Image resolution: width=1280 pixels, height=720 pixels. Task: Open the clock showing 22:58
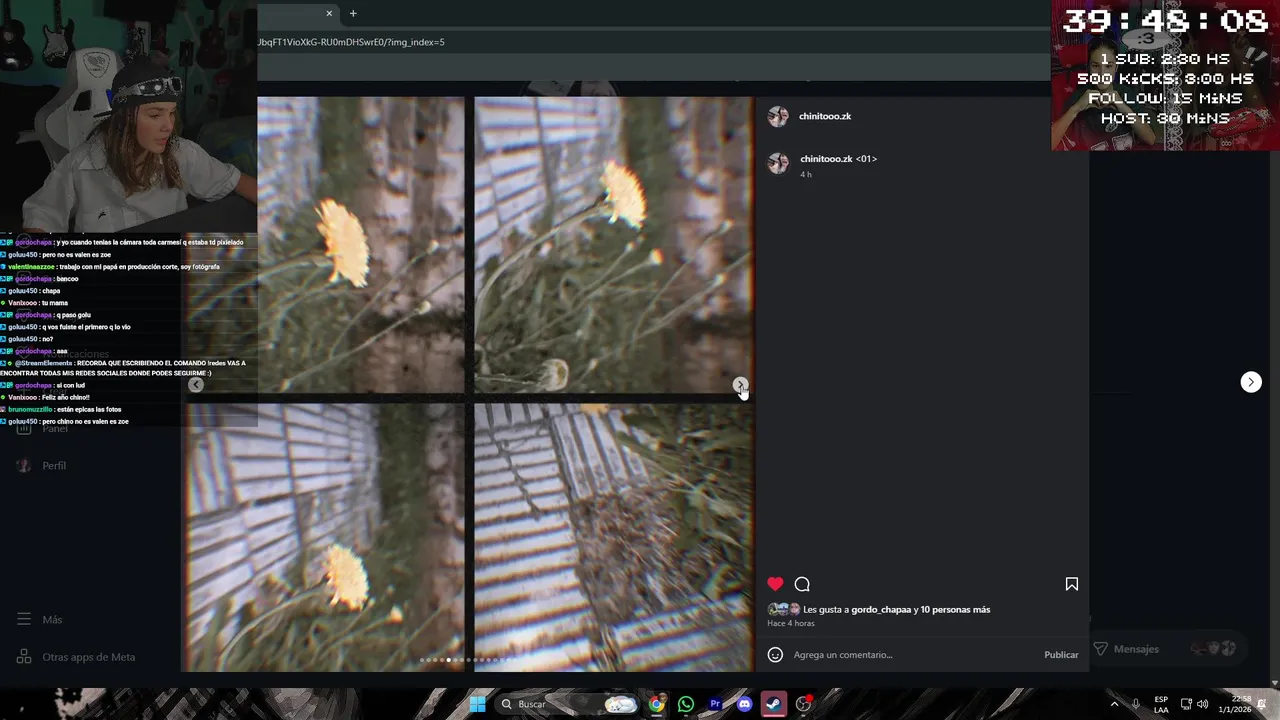point(1234,704)
